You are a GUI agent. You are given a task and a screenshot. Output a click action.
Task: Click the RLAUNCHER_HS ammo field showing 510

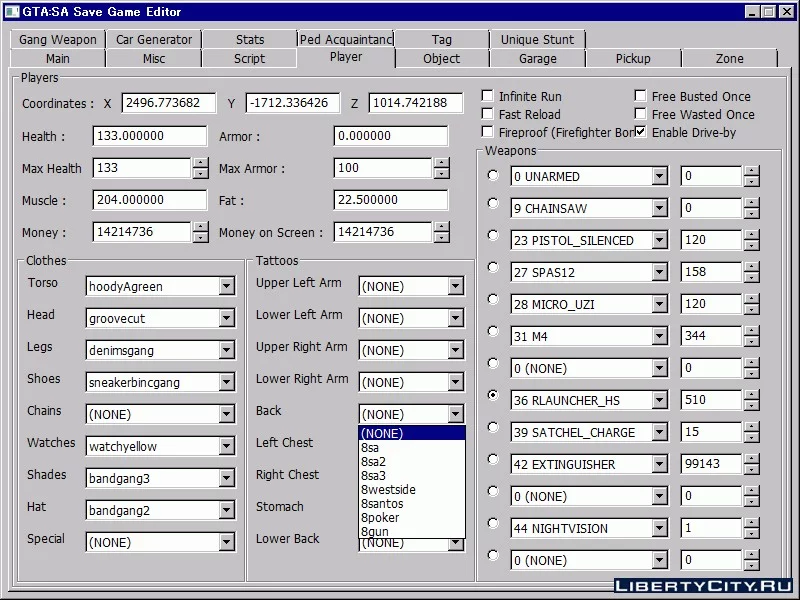point(711,399)
